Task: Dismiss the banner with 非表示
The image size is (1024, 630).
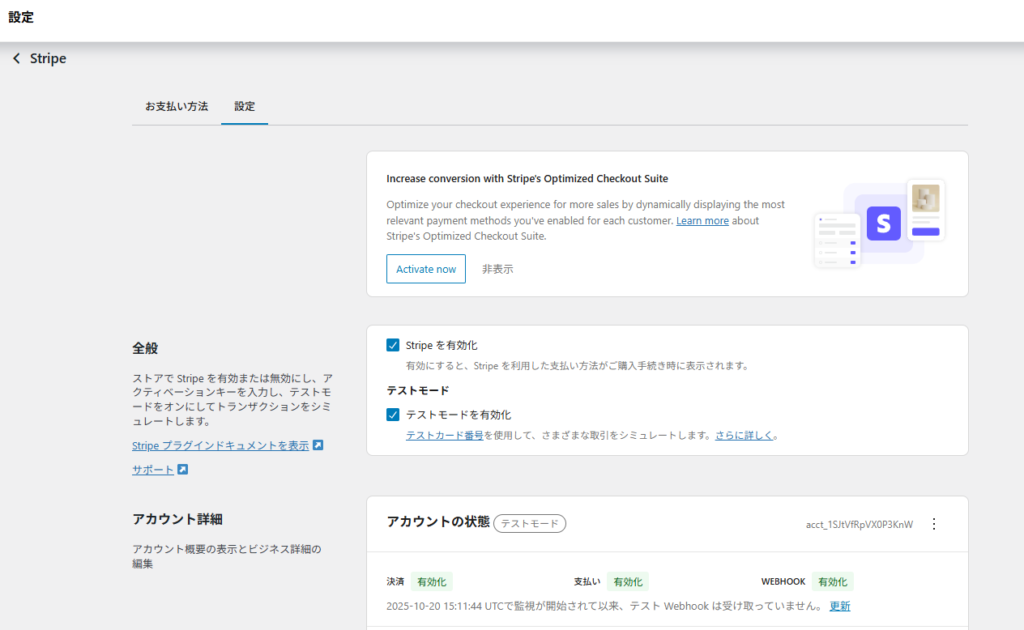Action: click(x=497, y=269)
